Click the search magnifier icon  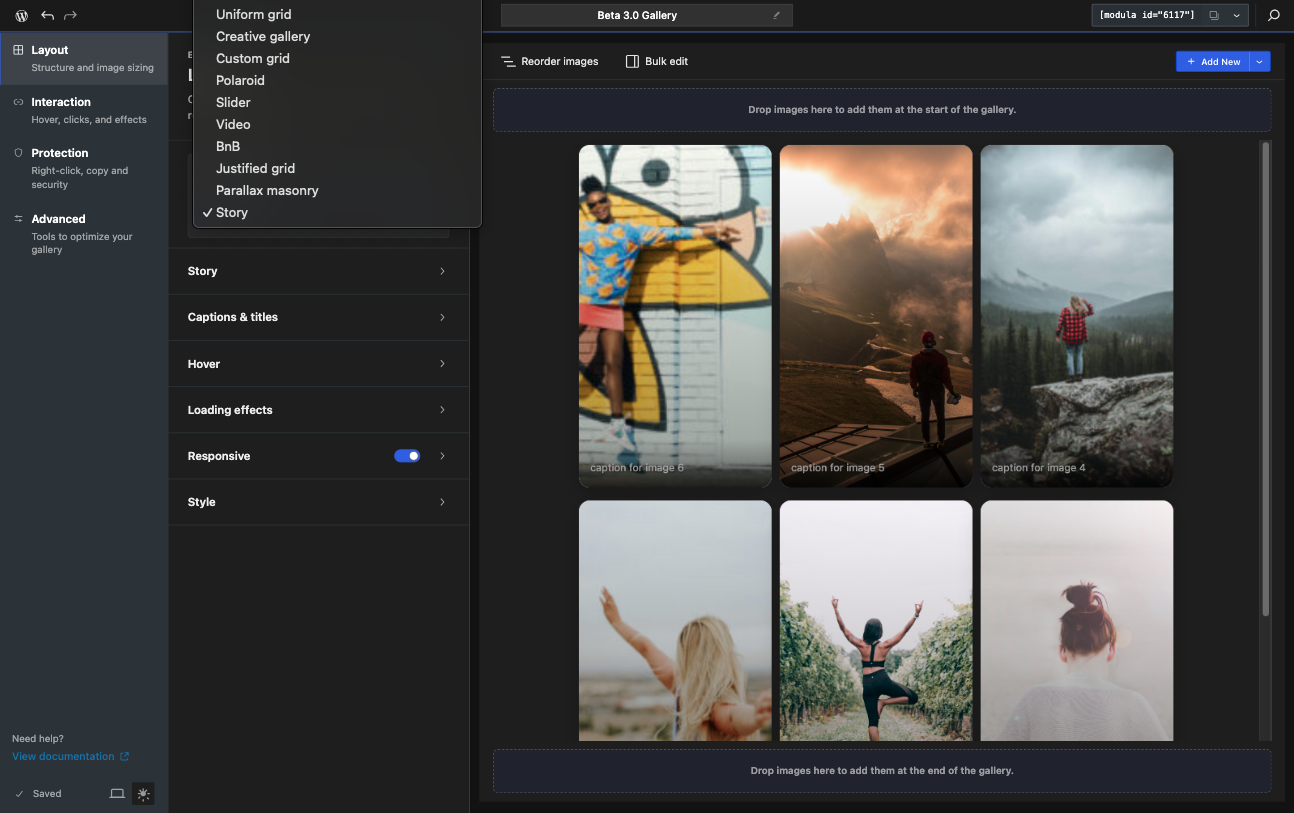(1274, 16)
